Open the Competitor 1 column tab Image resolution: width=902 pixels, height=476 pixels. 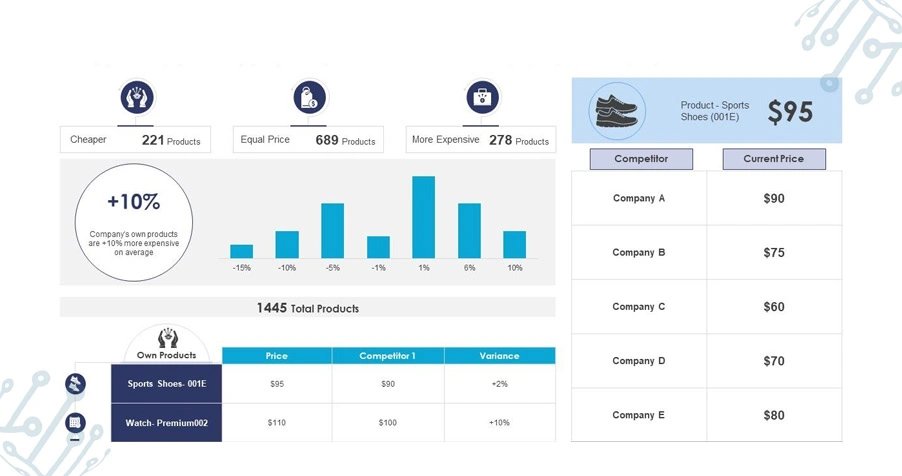388,356
